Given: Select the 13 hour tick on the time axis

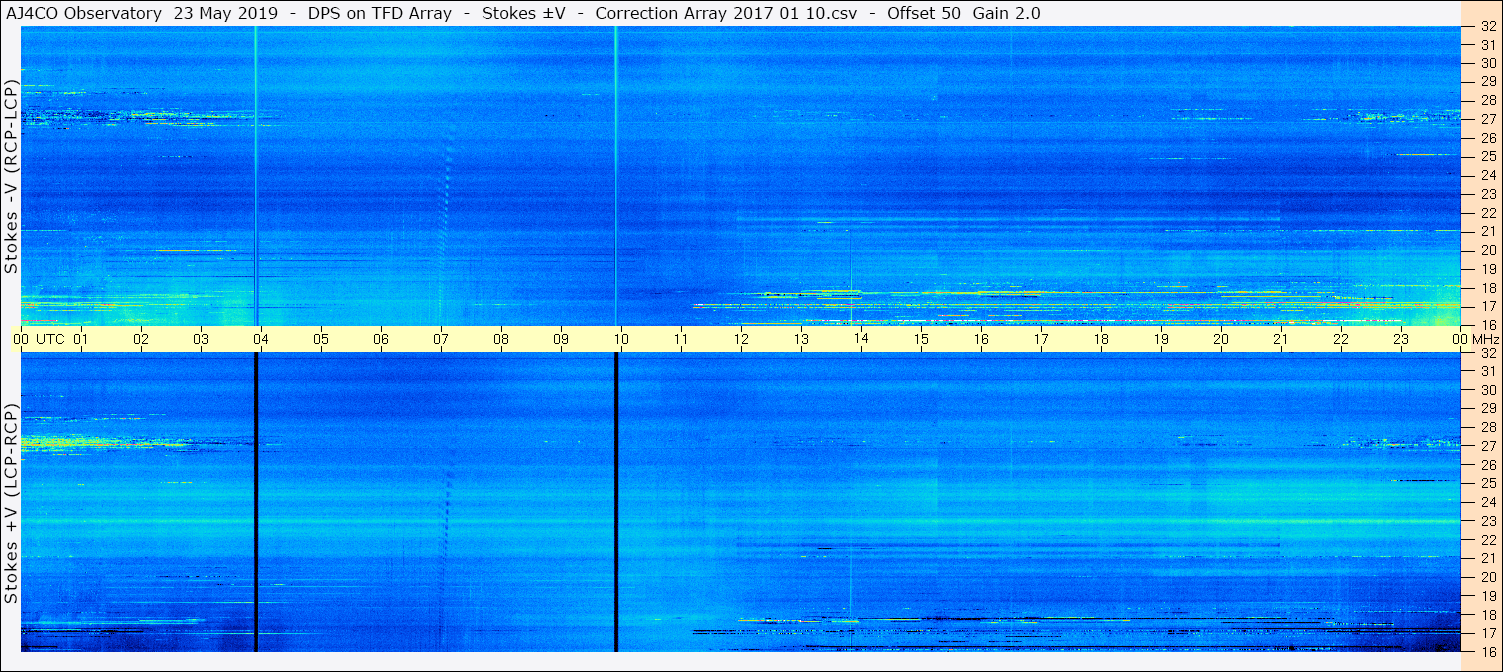Looking at the screenshot, I should click(801, 339).
